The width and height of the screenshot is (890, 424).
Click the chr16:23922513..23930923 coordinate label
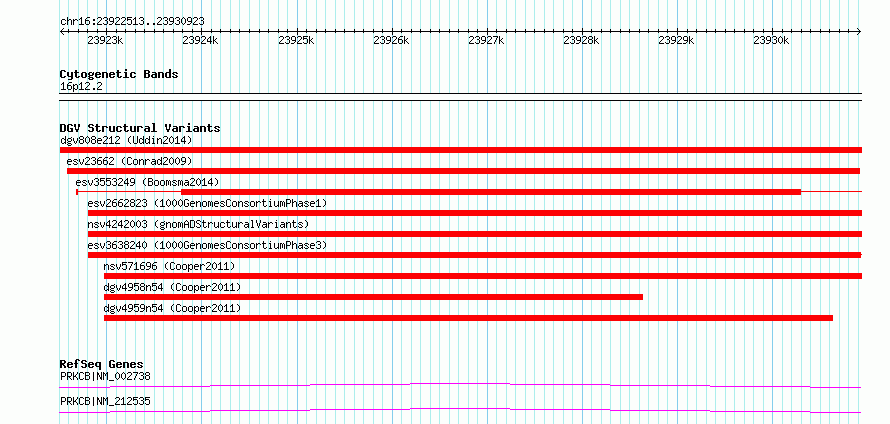tap(132, 21)
